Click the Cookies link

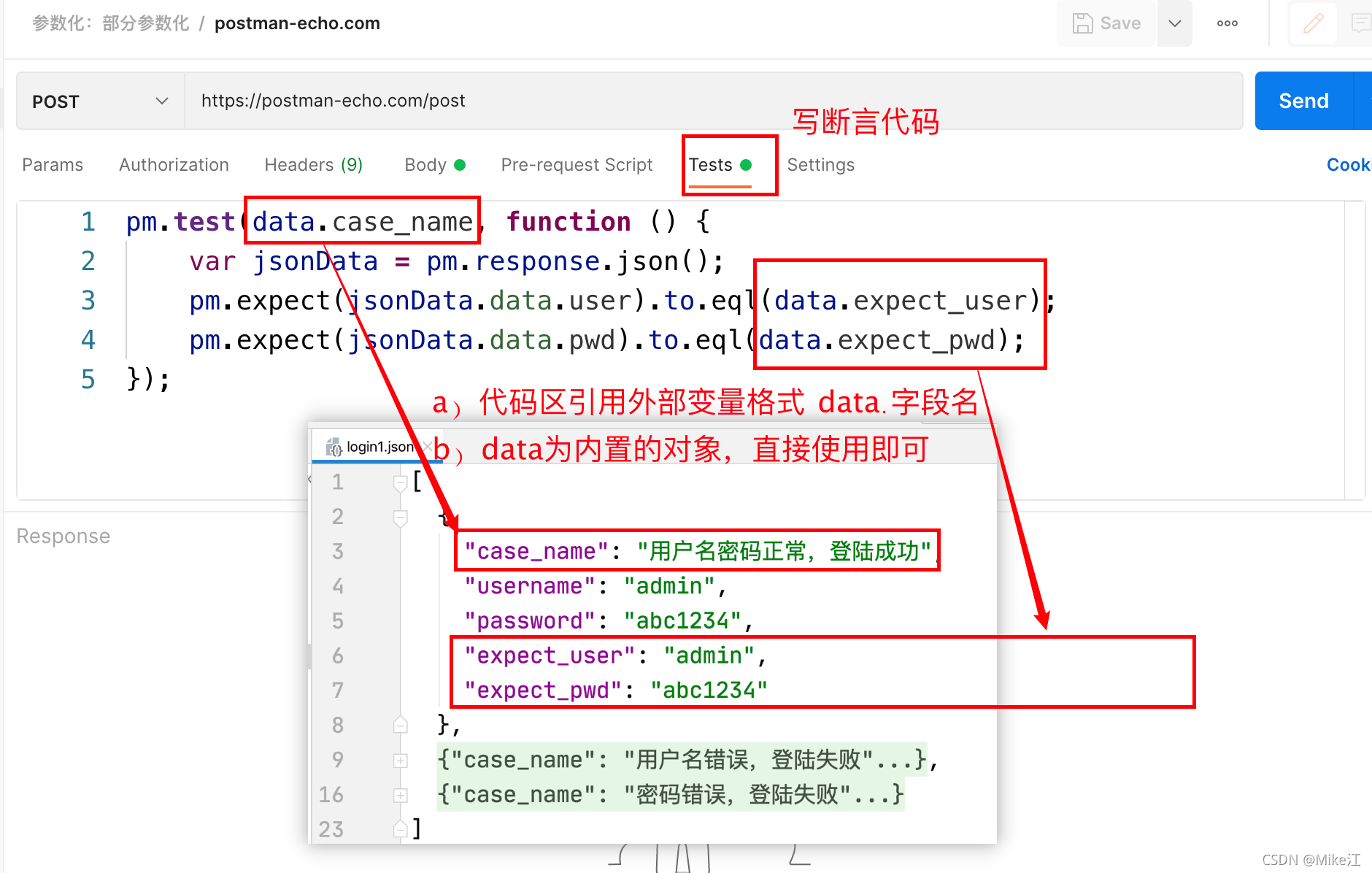click(1349, 165)
